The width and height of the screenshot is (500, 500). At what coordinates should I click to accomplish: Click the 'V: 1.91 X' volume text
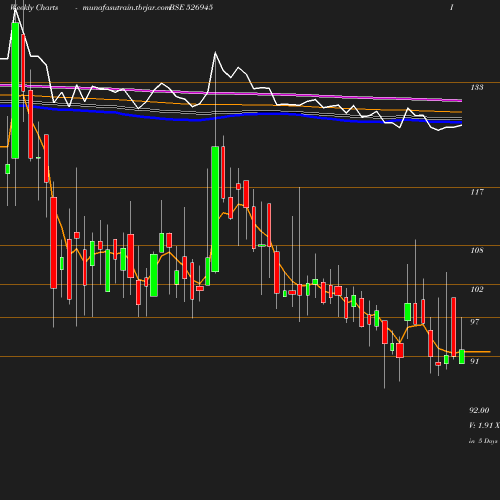(x=484, y=425)
